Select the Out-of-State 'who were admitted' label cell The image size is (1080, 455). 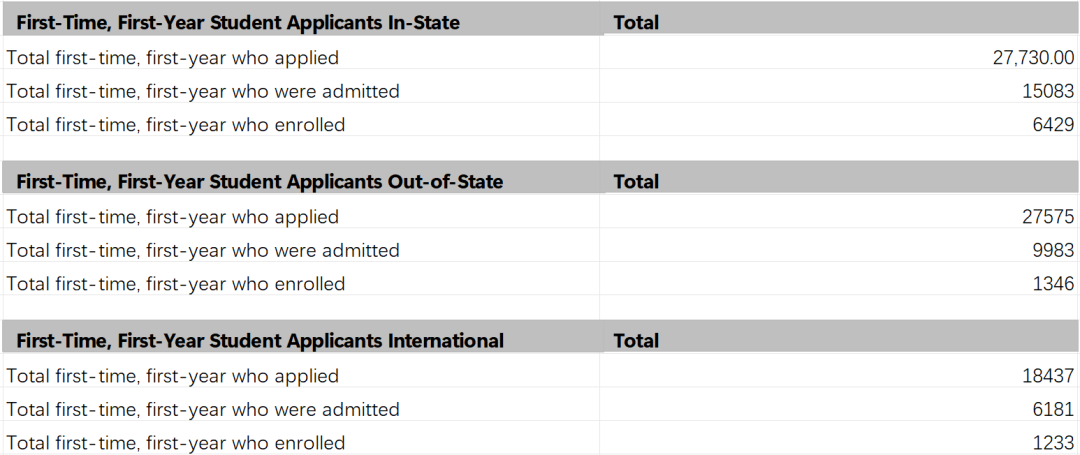[x=301, y=250]
